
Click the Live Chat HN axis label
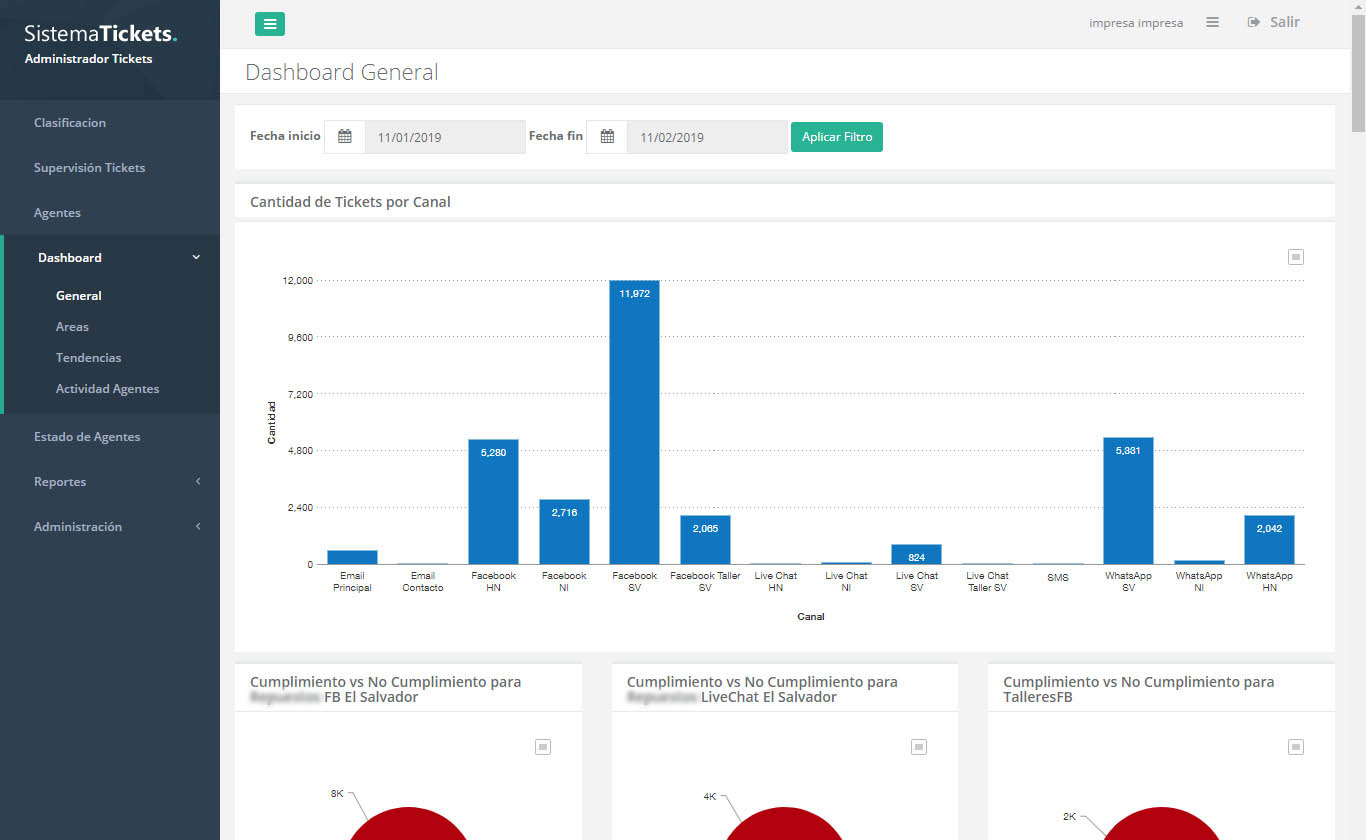pos(776,581)
